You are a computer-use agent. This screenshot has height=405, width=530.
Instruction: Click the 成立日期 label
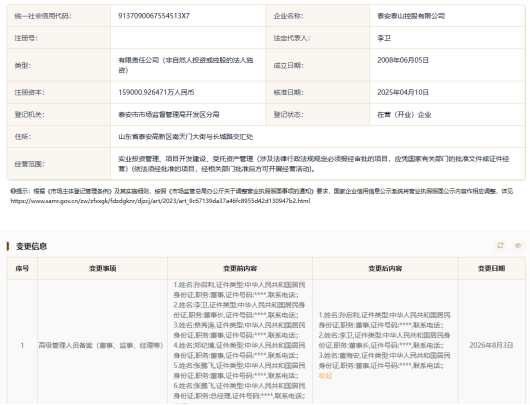pos(288,66)
